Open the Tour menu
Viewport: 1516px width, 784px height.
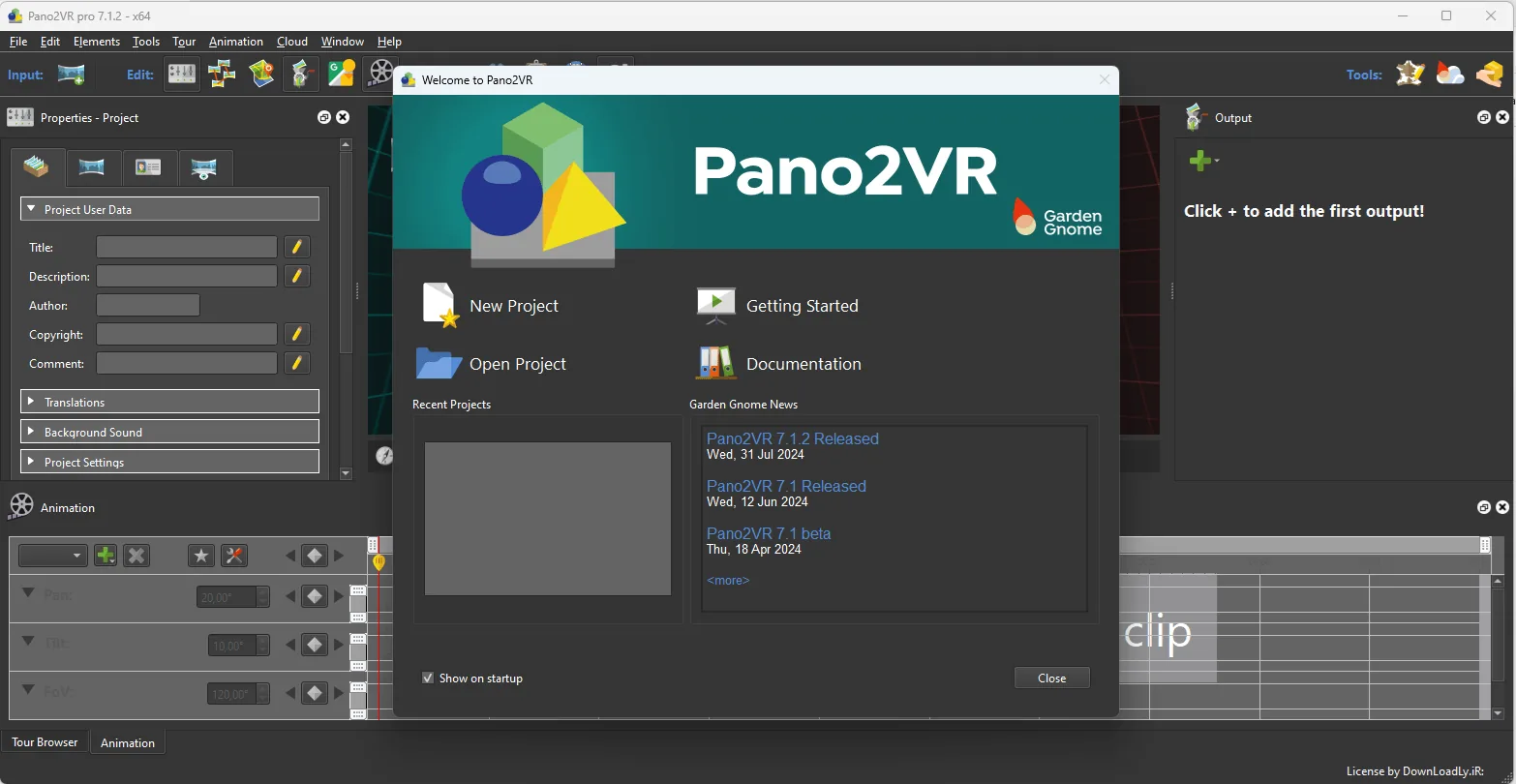184,42
